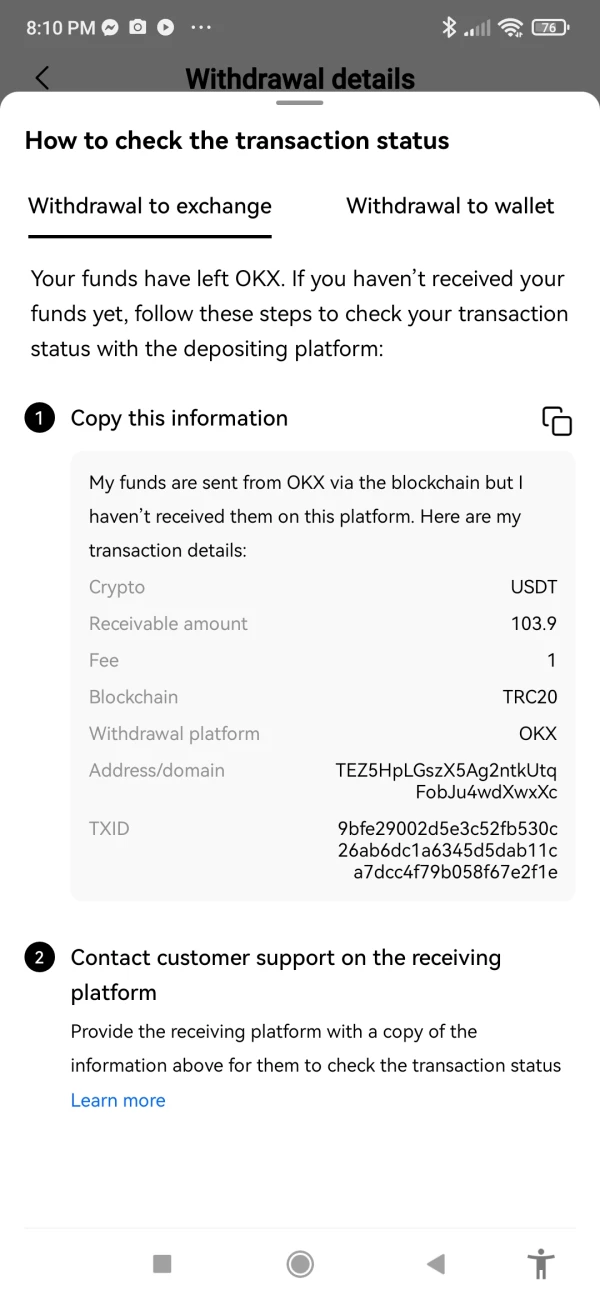Tap the TXID hash value
Viewport: 600px width, 1300px height.
pos(448,850)
